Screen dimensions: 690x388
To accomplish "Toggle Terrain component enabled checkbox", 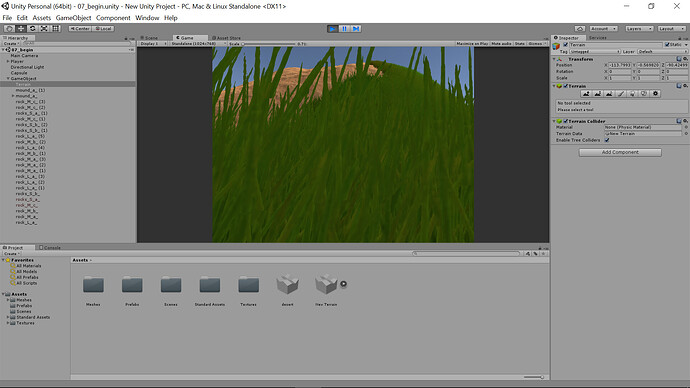I will [x=566, y=86].
